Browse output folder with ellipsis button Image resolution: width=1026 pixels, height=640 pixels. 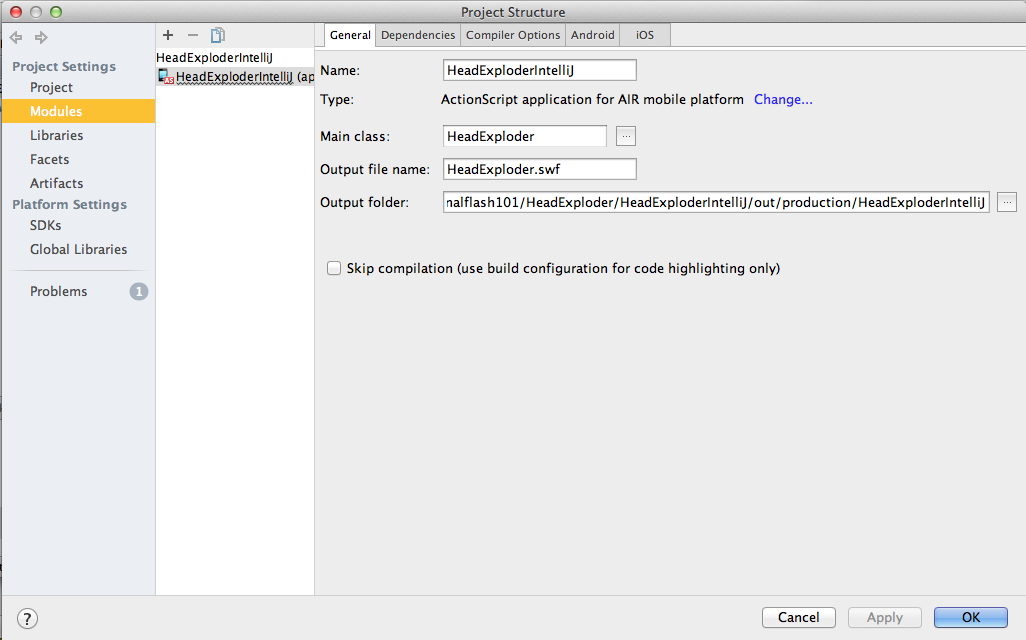1007,202
